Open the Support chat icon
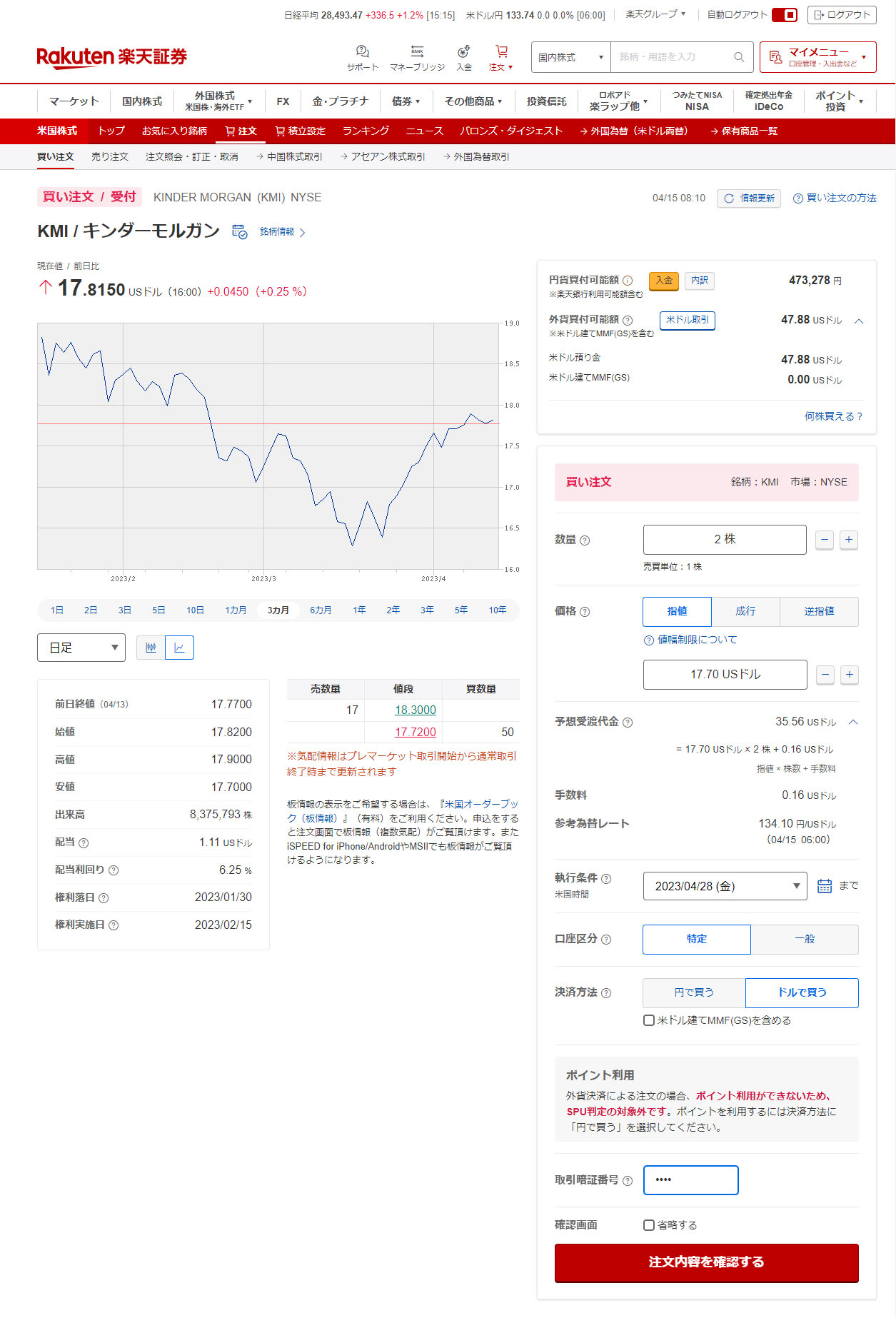This screenshot has width=896, height=1318. coord(362,52)
